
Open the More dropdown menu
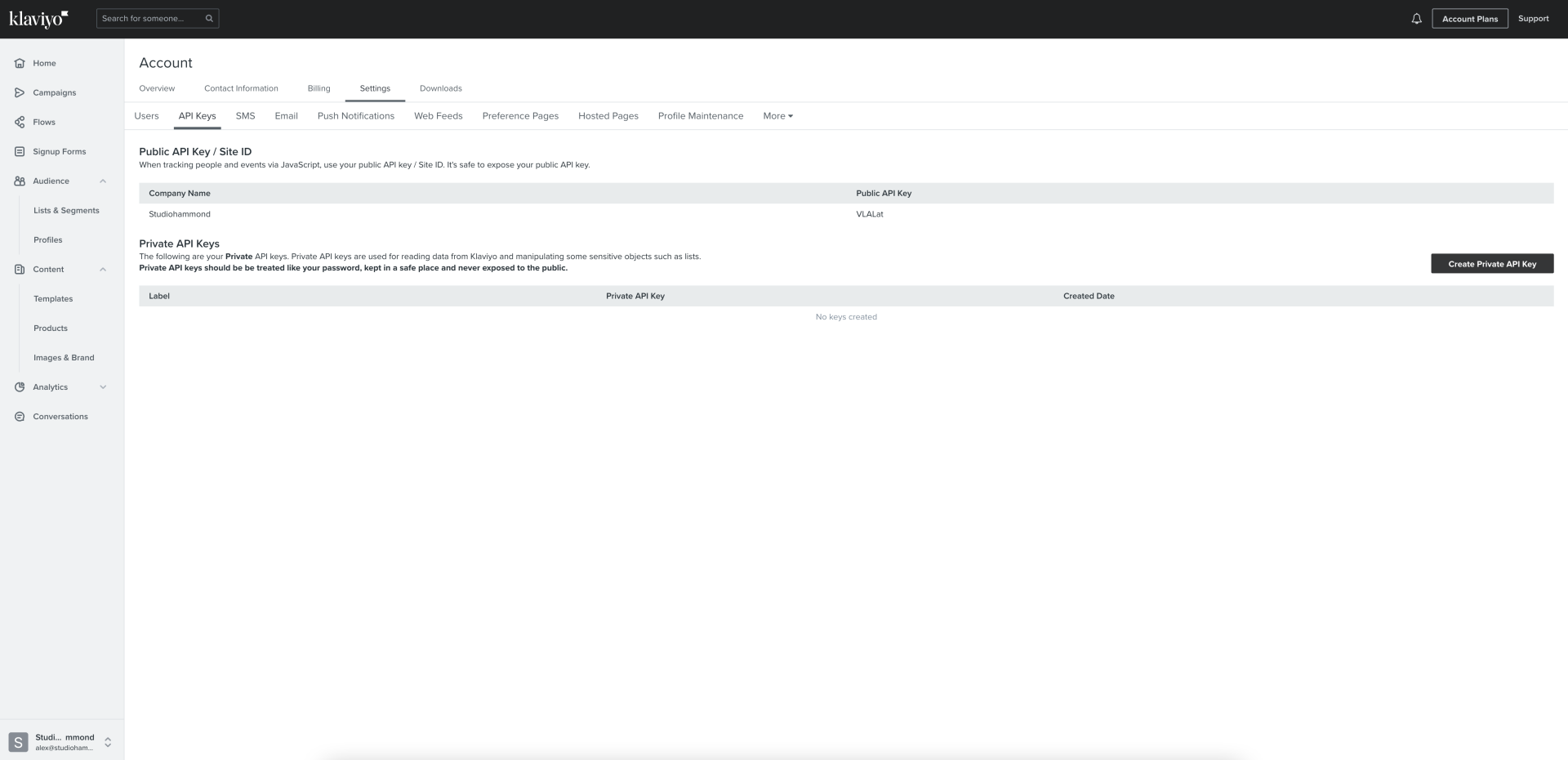[x=777, y=116]
